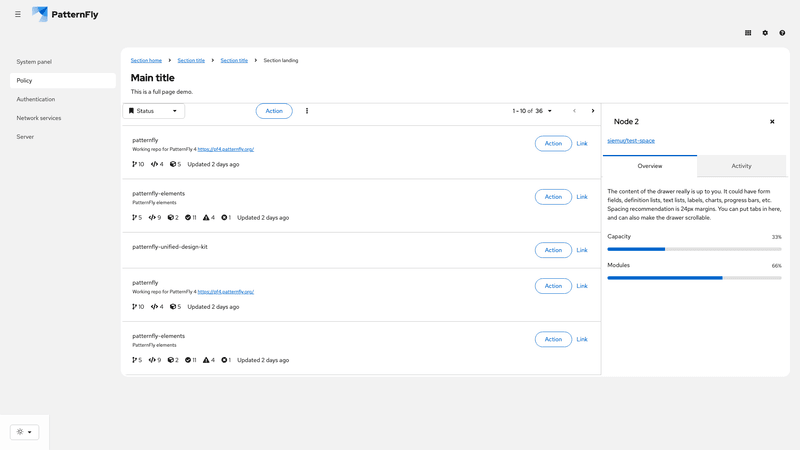The image size is (800, 450).
Task: Click branch icon in first patternfly-elements row
Action: click(134, 217)
